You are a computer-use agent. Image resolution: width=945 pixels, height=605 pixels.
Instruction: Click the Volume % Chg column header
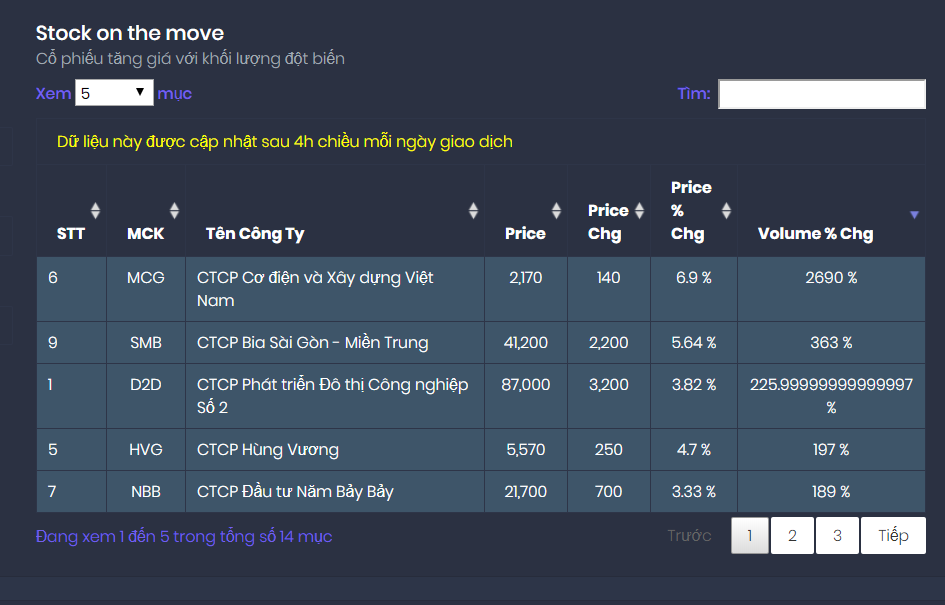[815, 233]
